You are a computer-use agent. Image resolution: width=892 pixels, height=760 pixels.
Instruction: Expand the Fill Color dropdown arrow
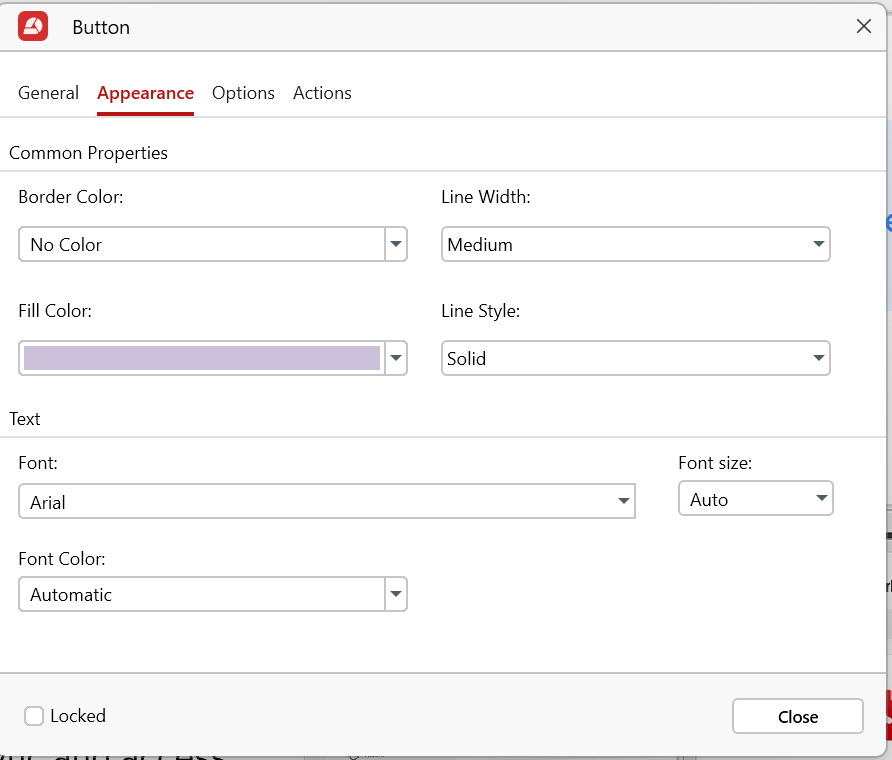[396, 358]
